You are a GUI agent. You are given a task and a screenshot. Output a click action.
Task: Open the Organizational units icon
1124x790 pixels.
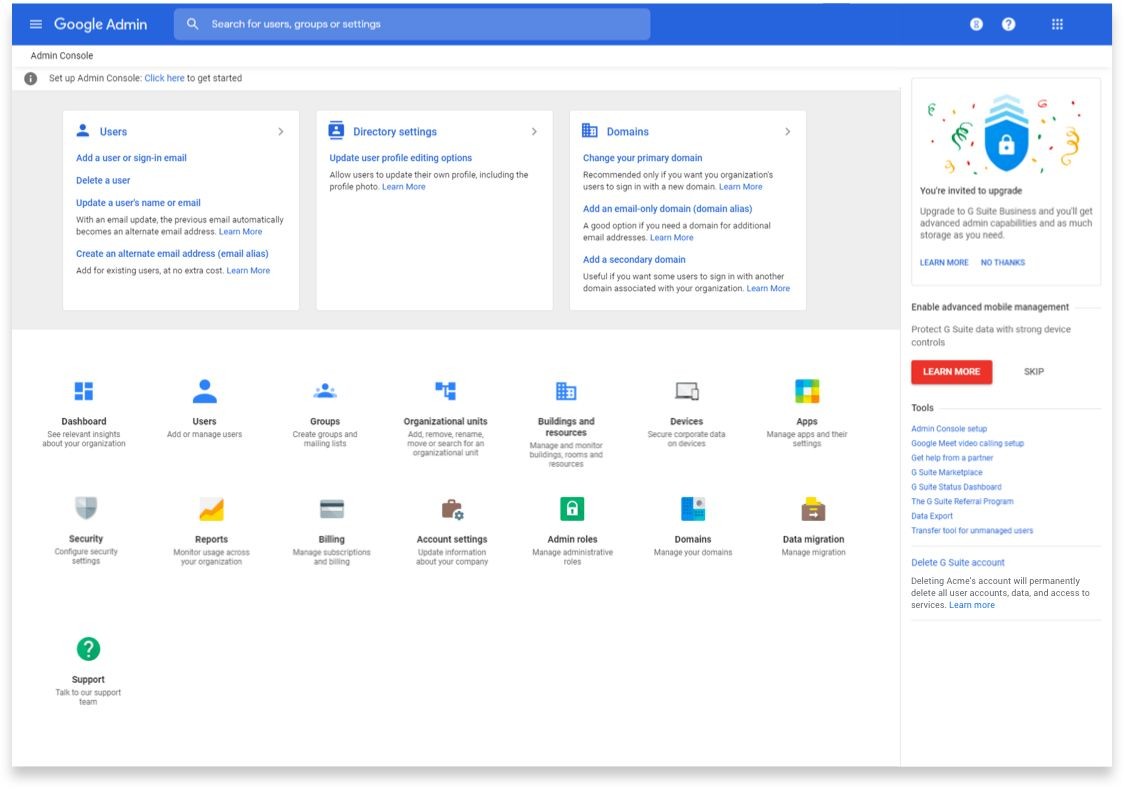[x=445, y=391]
